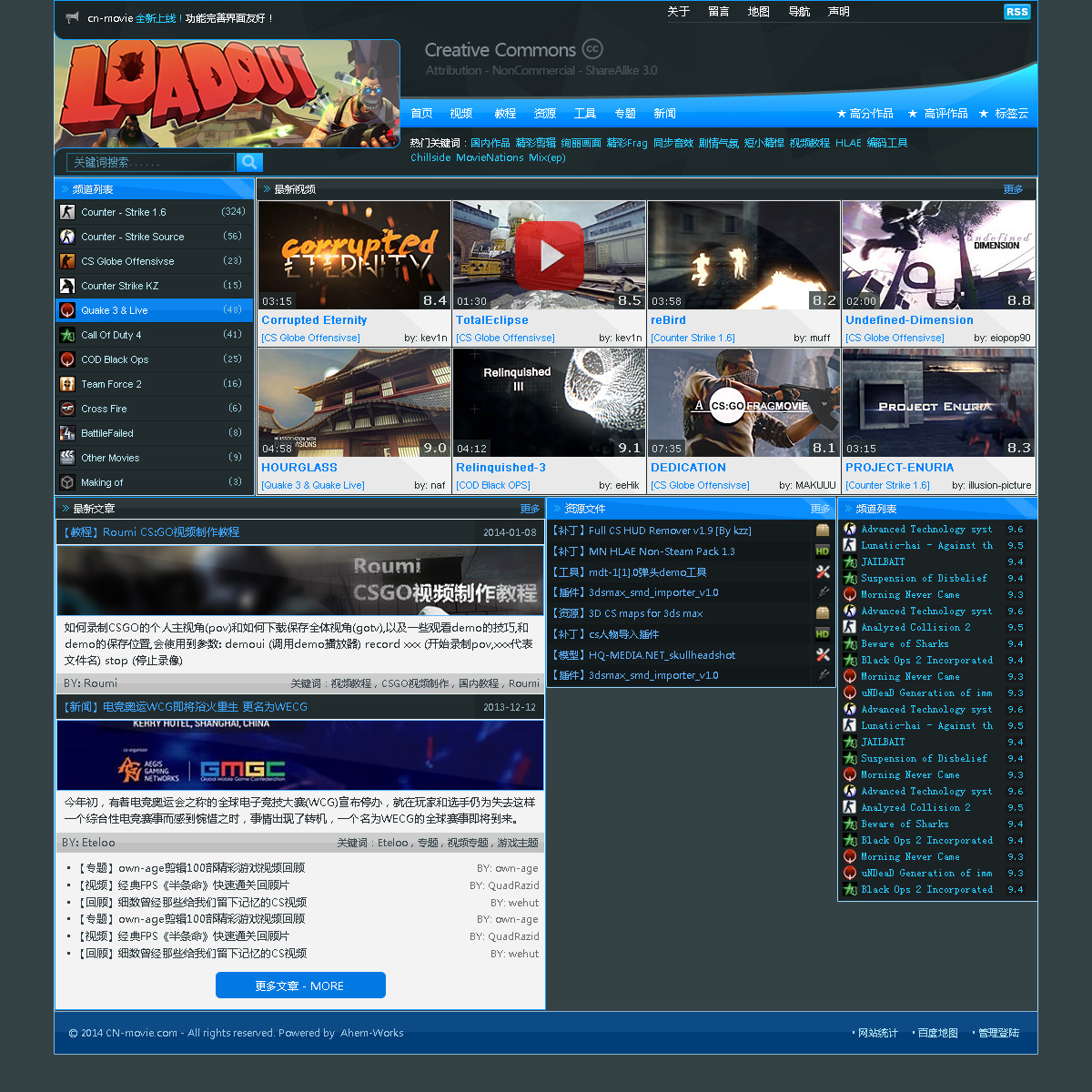This screenshot has width=1092, height=1092.
Task: Click the tools icon beside mdt-1[1].0 demo tool
Action: 823,572
